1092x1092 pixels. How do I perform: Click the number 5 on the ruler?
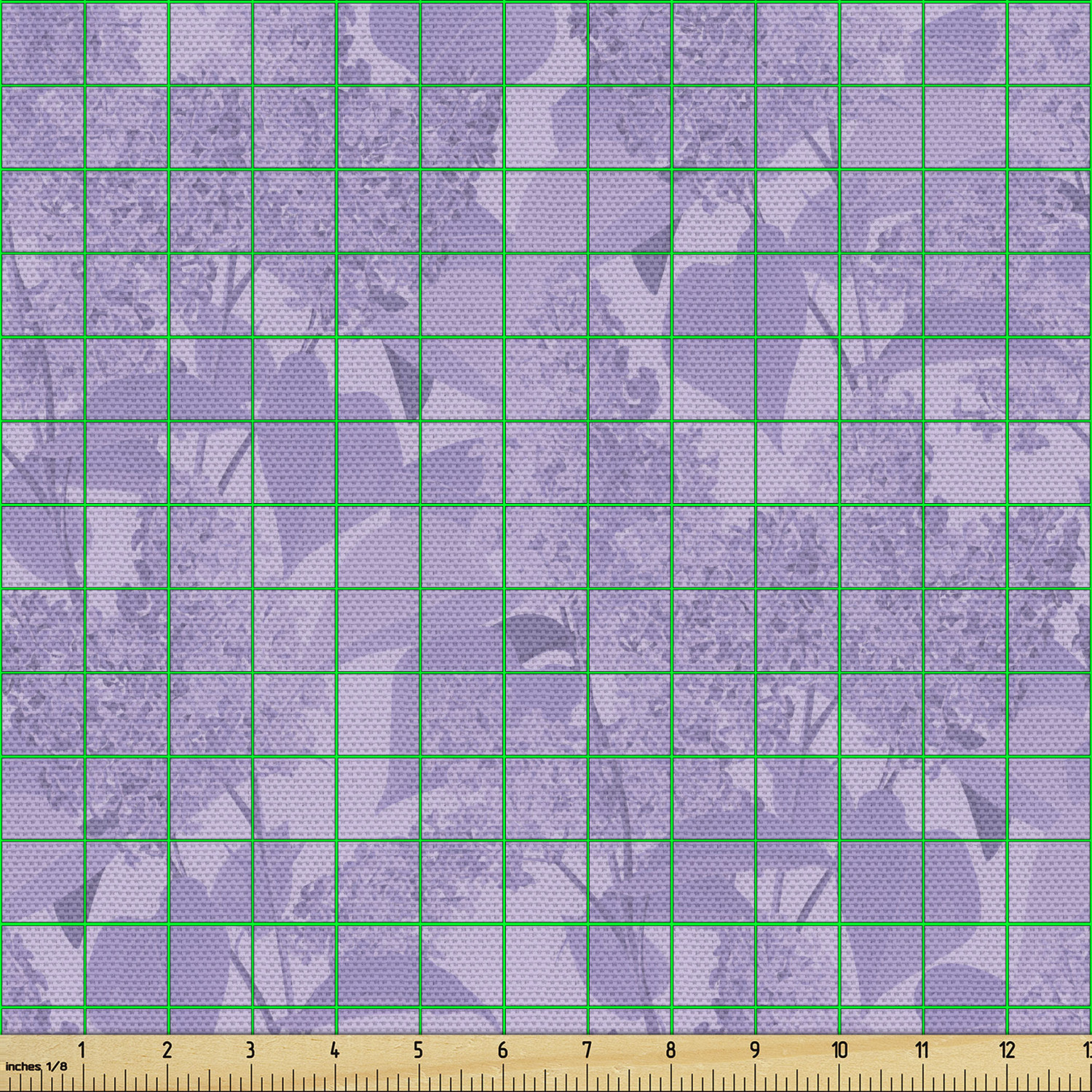coord(418,1050)
